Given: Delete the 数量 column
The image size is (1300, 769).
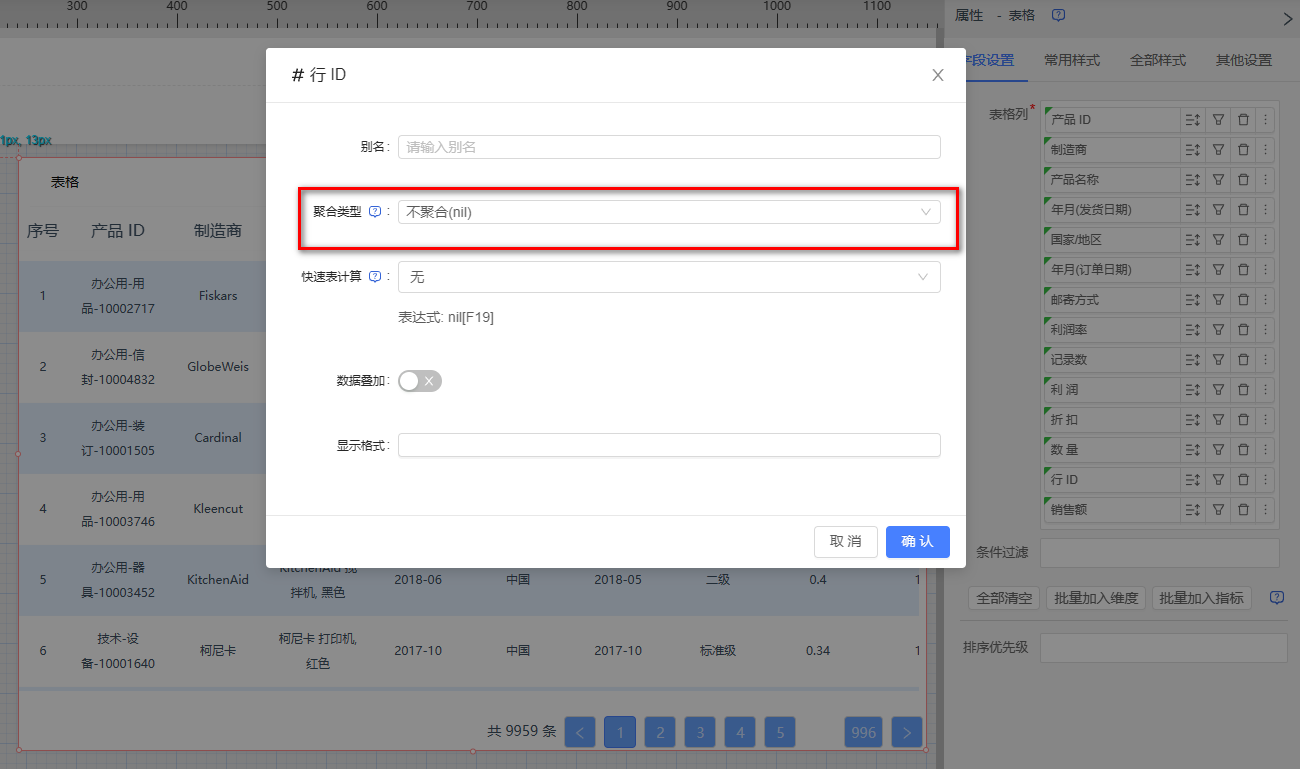Looking at the screenshot, I should click(x=1243, y=450).
